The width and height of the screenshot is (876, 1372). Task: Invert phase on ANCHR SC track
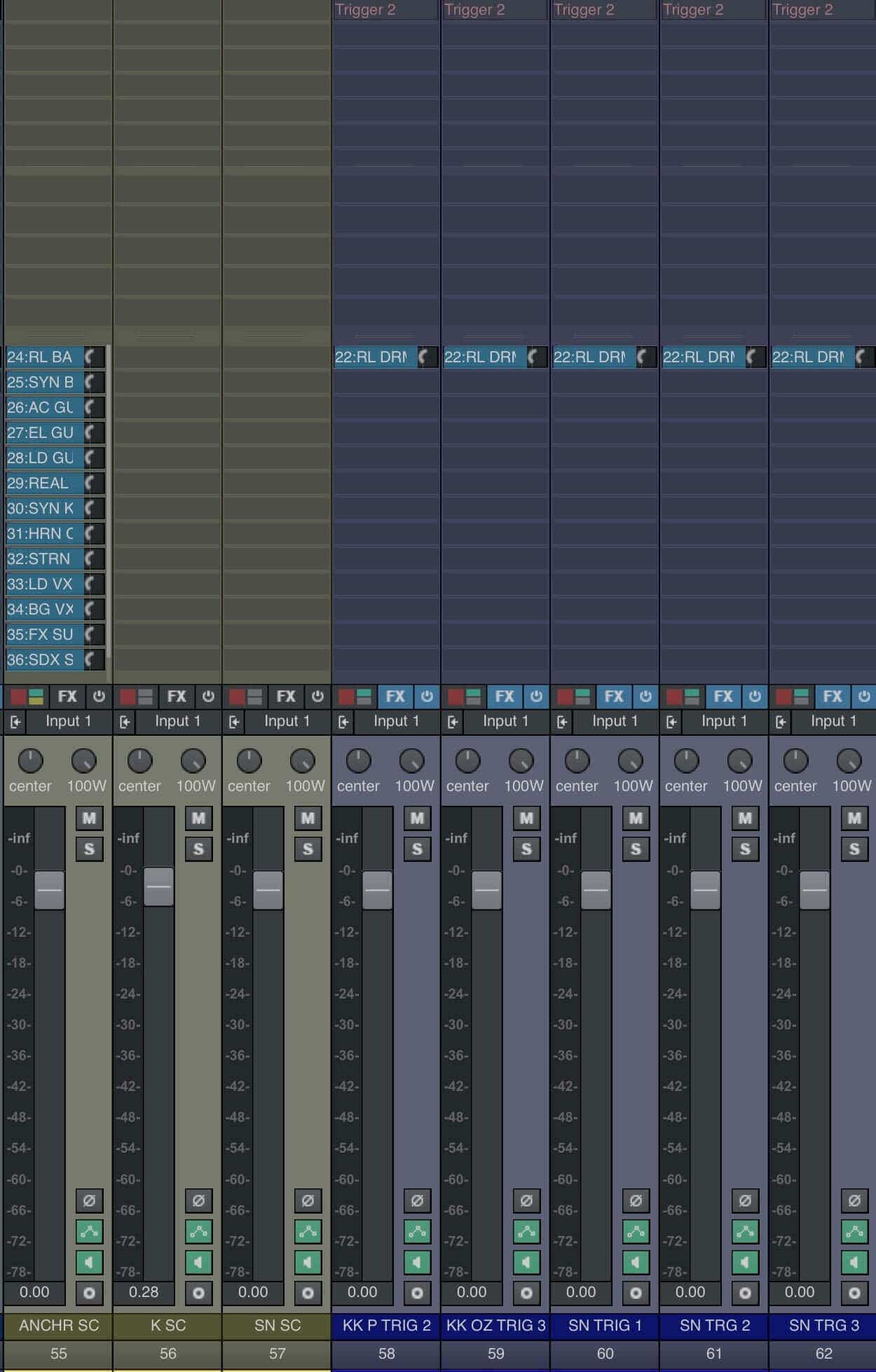coord(89,1200)
